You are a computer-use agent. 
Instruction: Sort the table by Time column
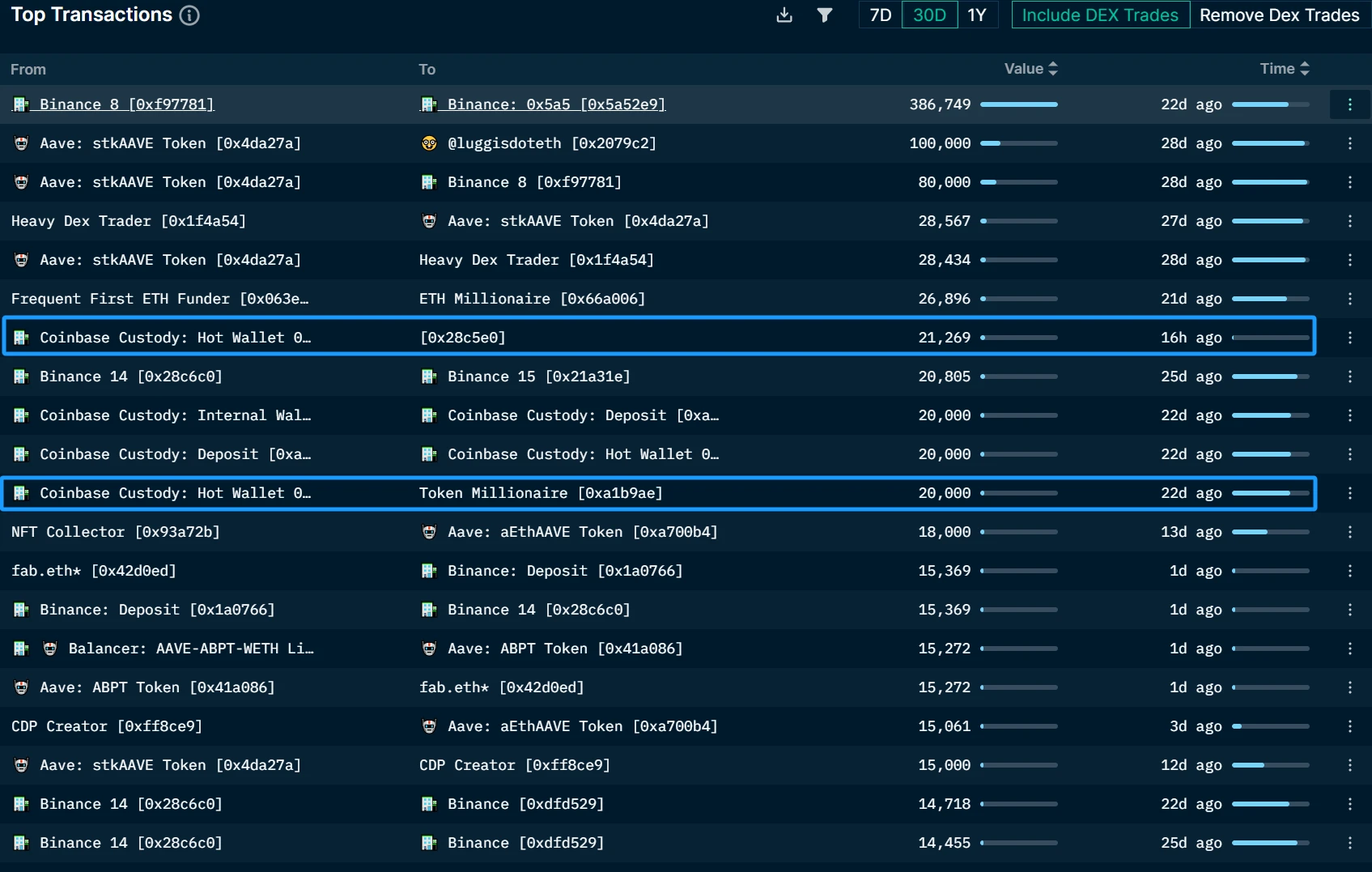click(x=1285, y=69)
